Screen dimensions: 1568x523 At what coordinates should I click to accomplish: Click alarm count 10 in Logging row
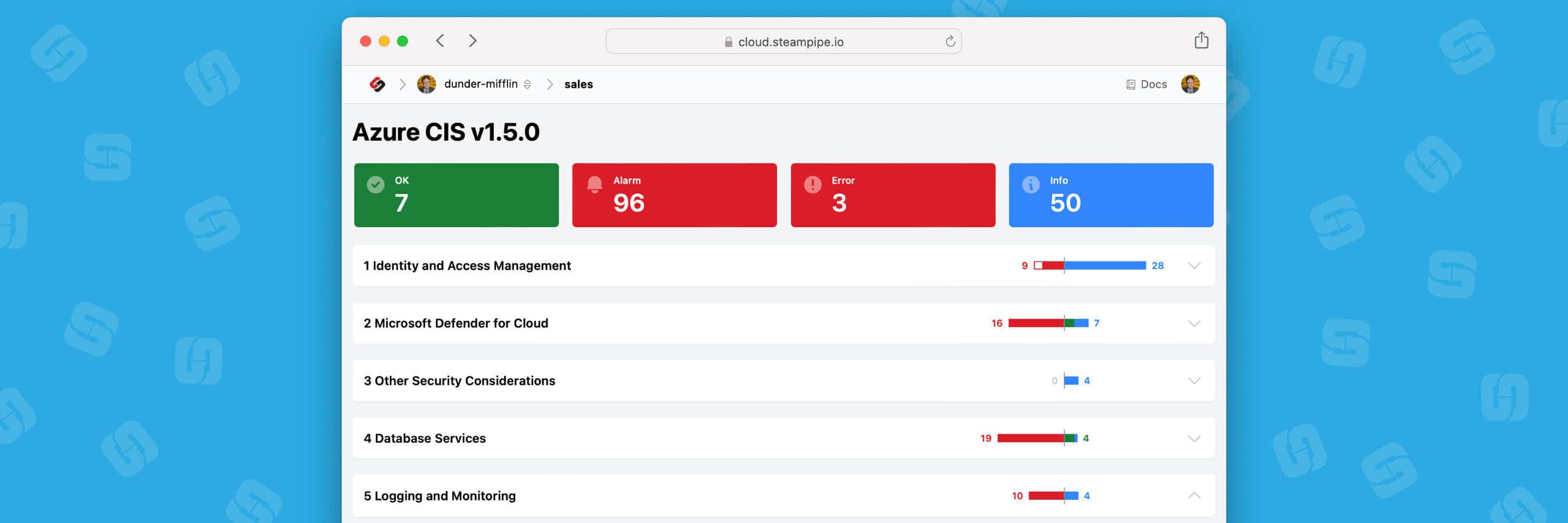(1017, 496)
